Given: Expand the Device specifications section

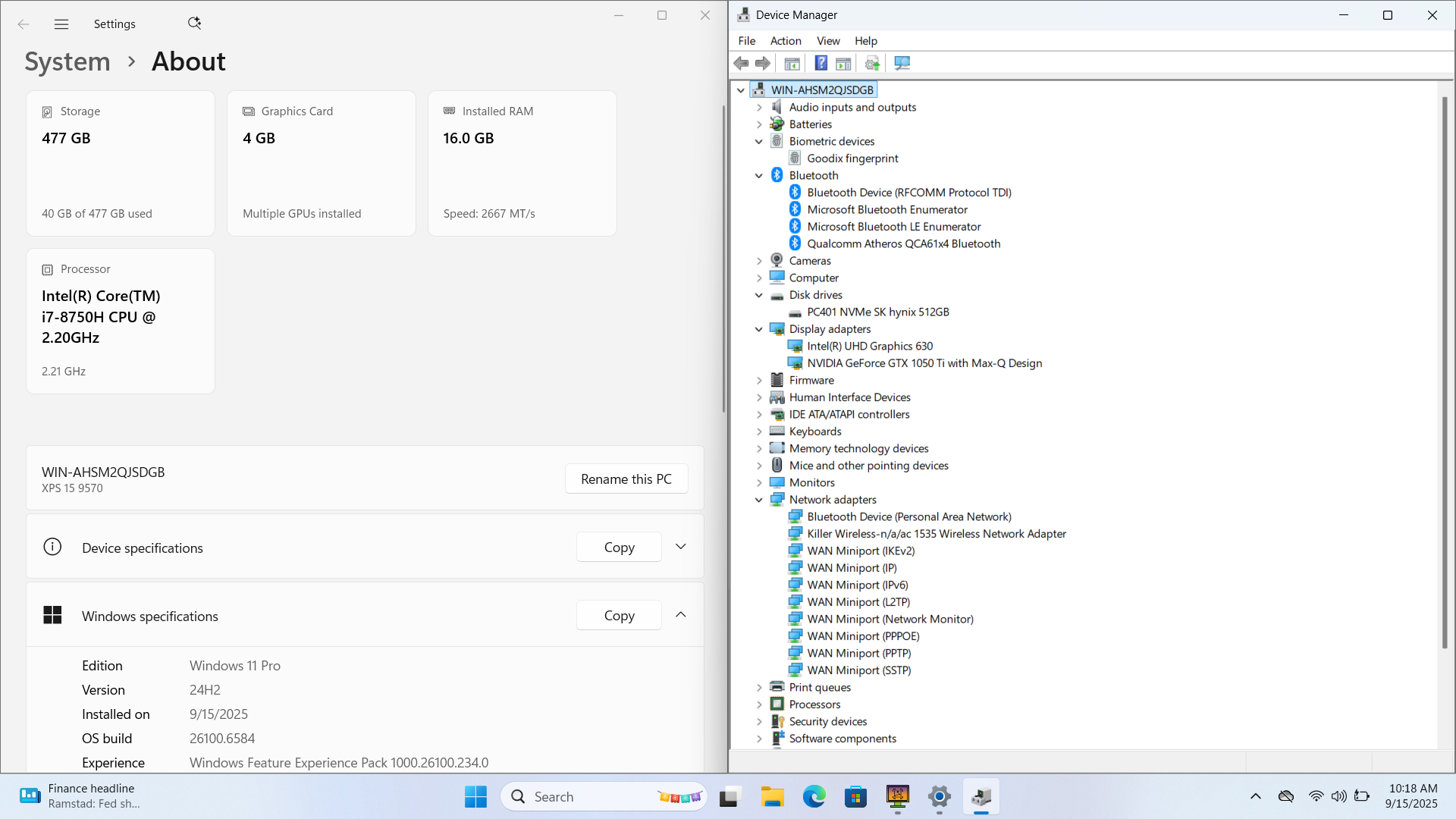Looking at the screenshot, I should (680, 547).
